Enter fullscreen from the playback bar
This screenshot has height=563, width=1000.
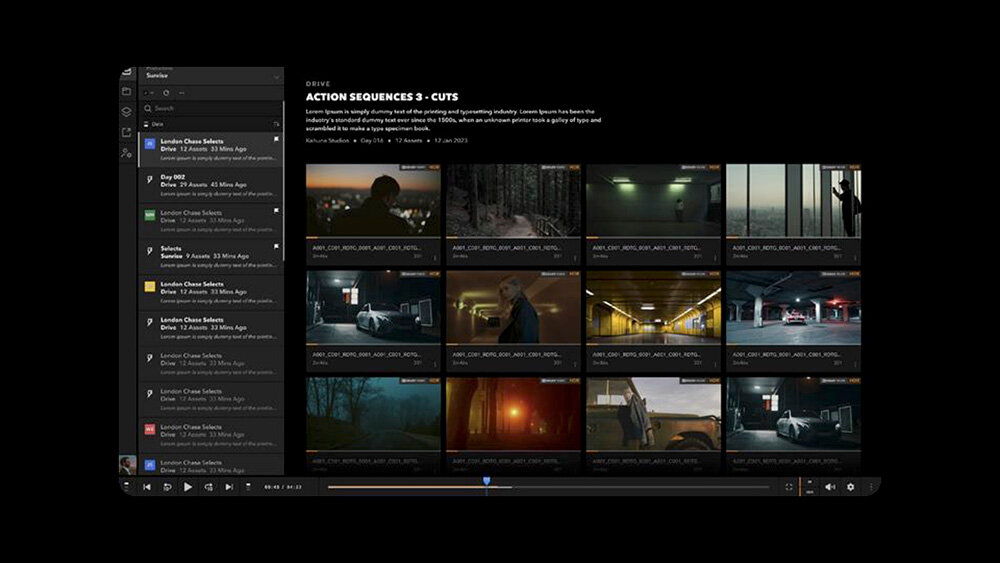[789, 487]
